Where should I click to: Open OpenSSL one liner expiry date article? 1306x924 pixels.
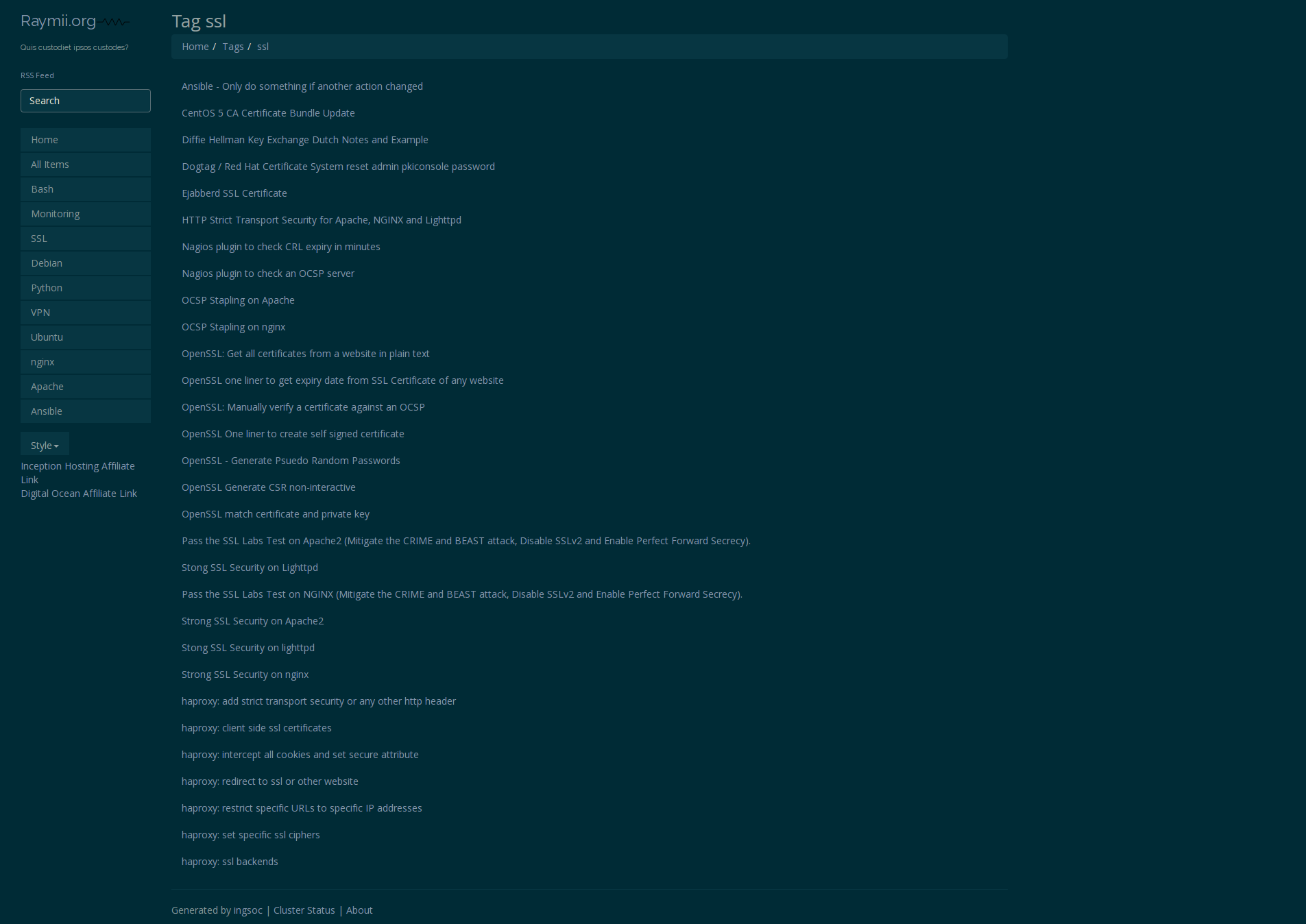[x=343, y=380]
